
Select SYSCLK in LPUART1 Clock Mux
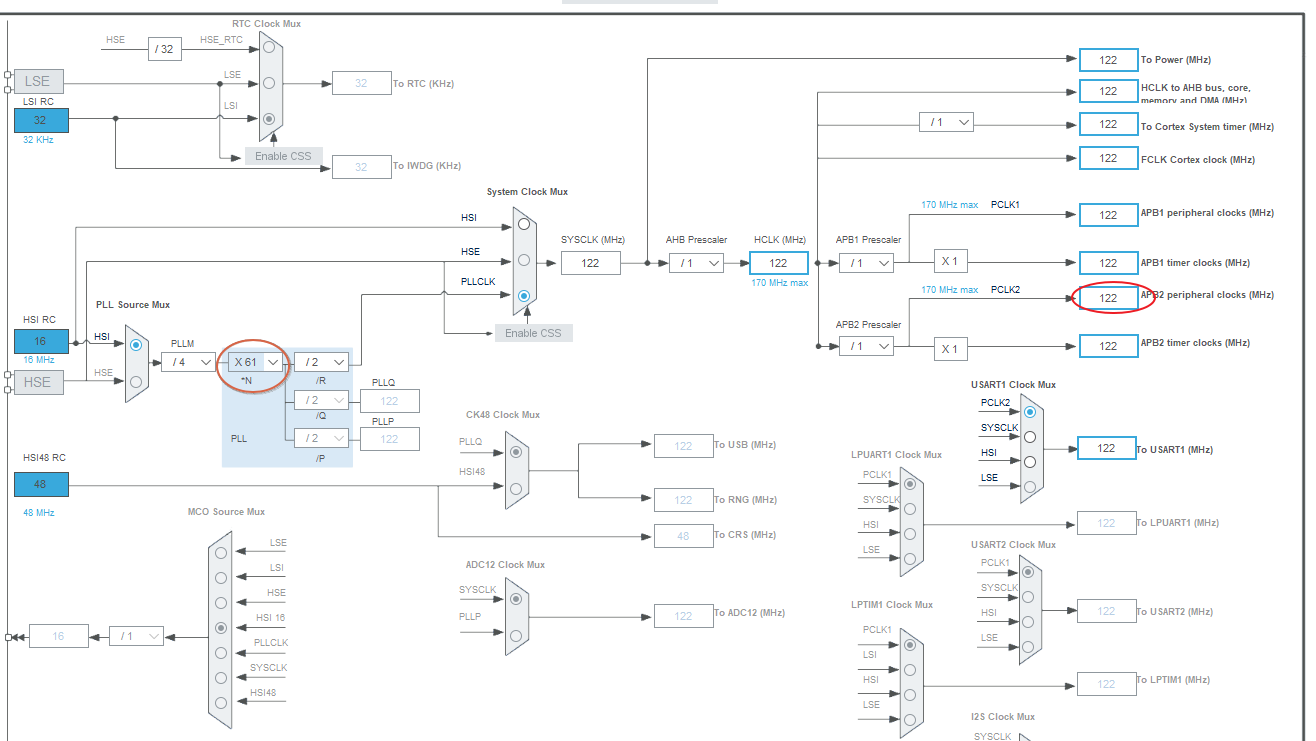click(x=910, y=508)
